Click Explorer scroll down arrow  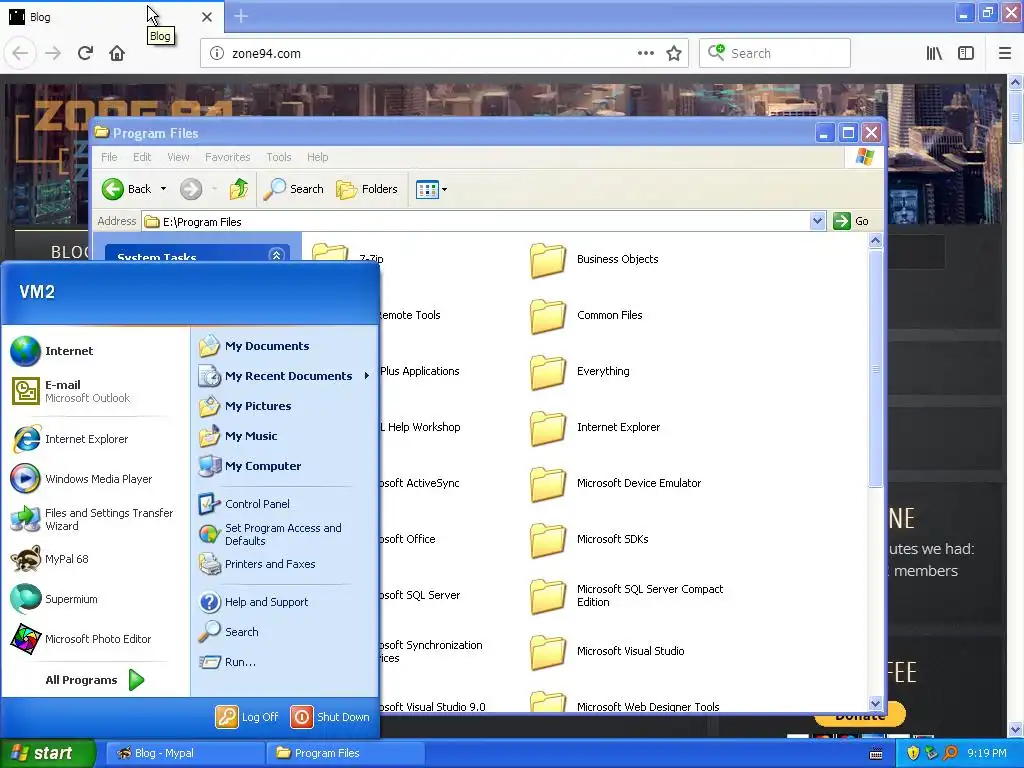pos(875,703)
